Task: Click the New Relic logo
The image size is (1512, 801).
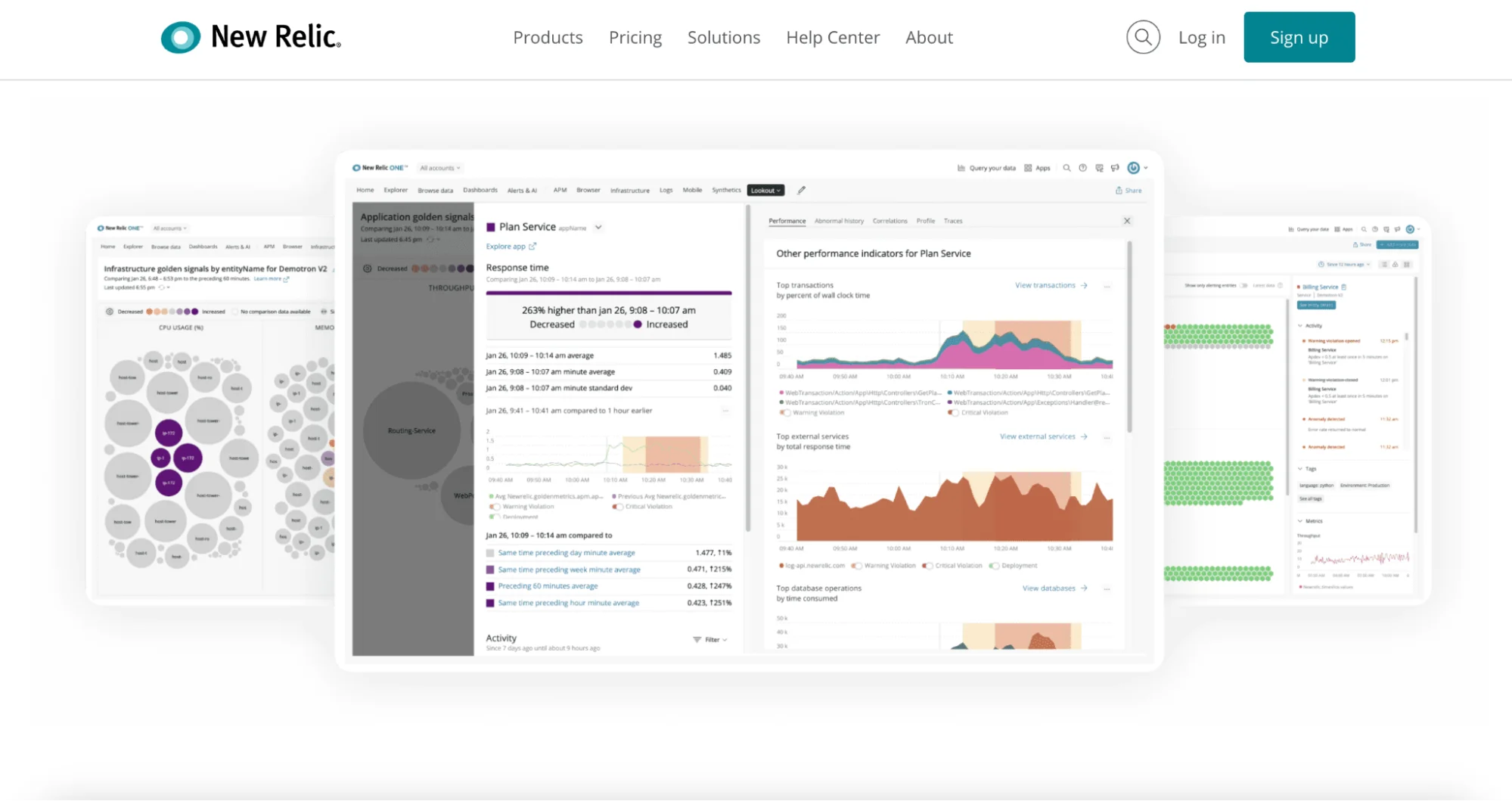Action: 251,37
